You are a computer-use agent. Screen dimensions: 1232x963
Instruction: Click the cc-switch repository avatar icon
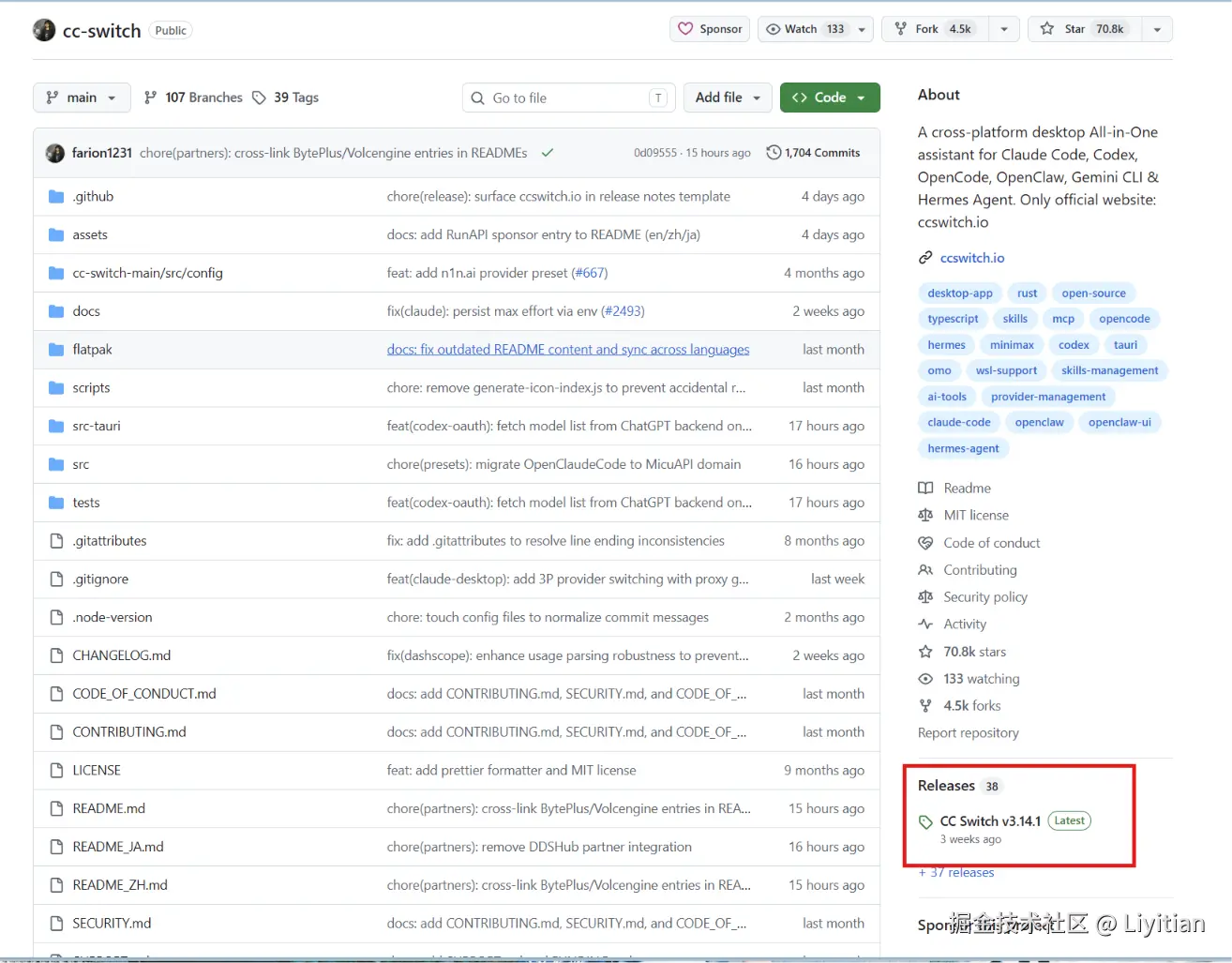tap(44, 30)
